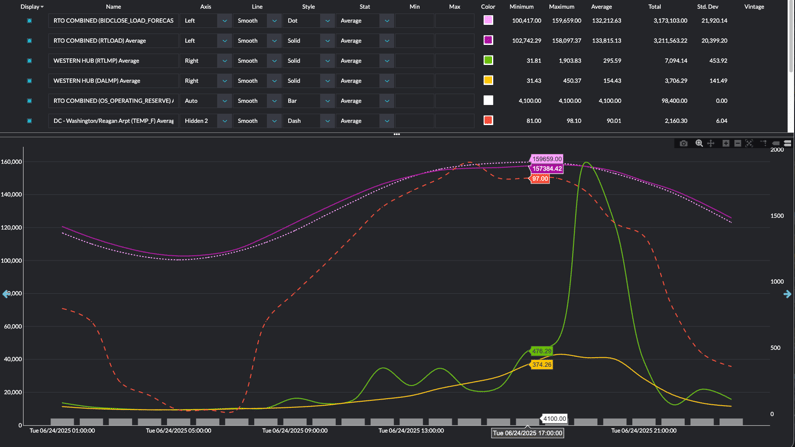The width and height of the screenshot is (795, 447).
Task: Click the Minimum column header
Action: point(522,7)
